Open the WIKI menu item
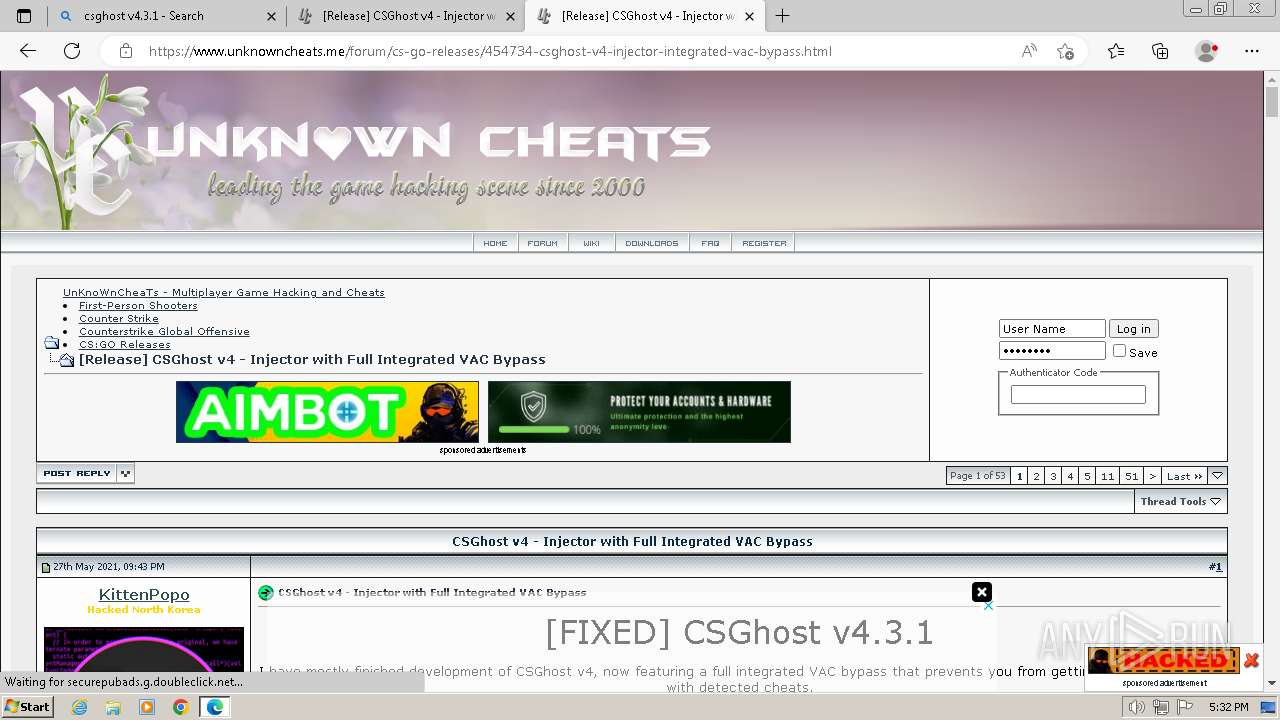Viewport: 1280px width, 720px height. coord(591,243)
